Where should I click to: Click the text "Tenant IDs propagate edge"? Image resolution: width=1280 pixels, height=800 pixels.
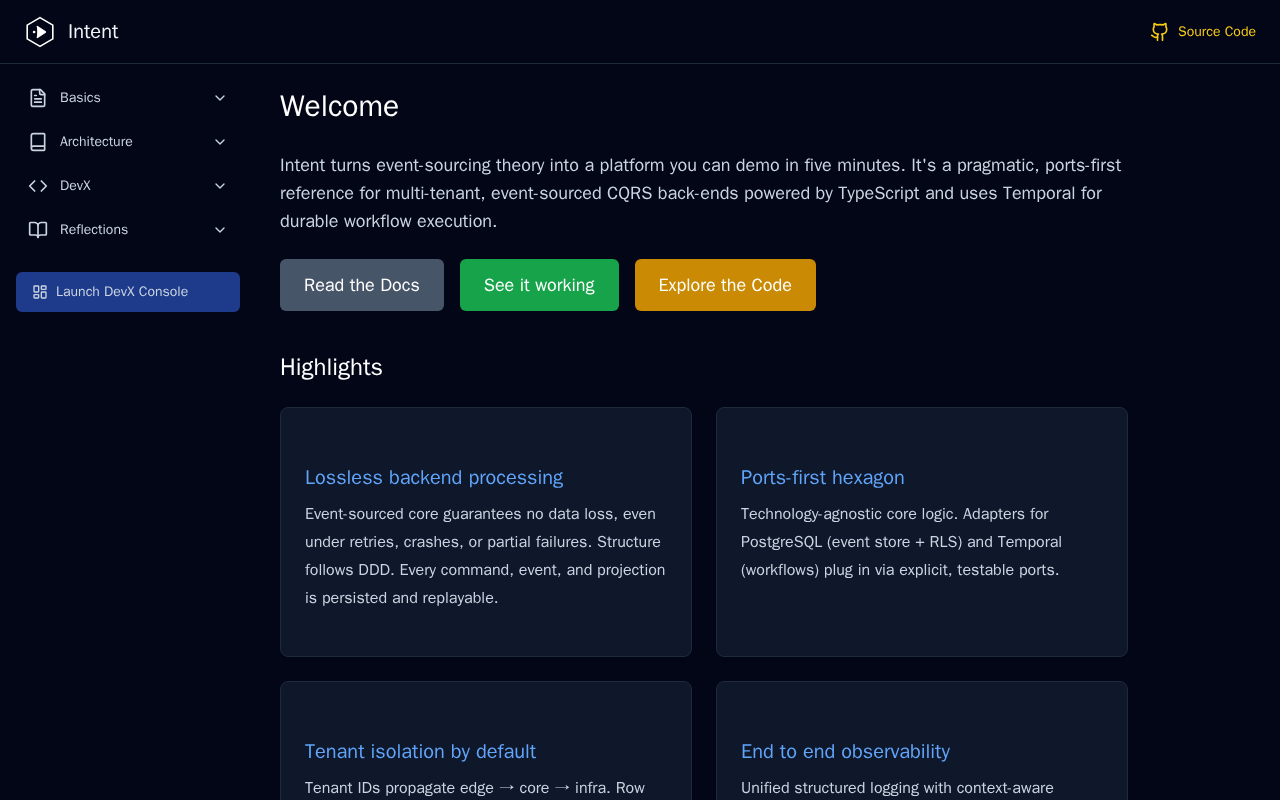click(x=399, y=788)
